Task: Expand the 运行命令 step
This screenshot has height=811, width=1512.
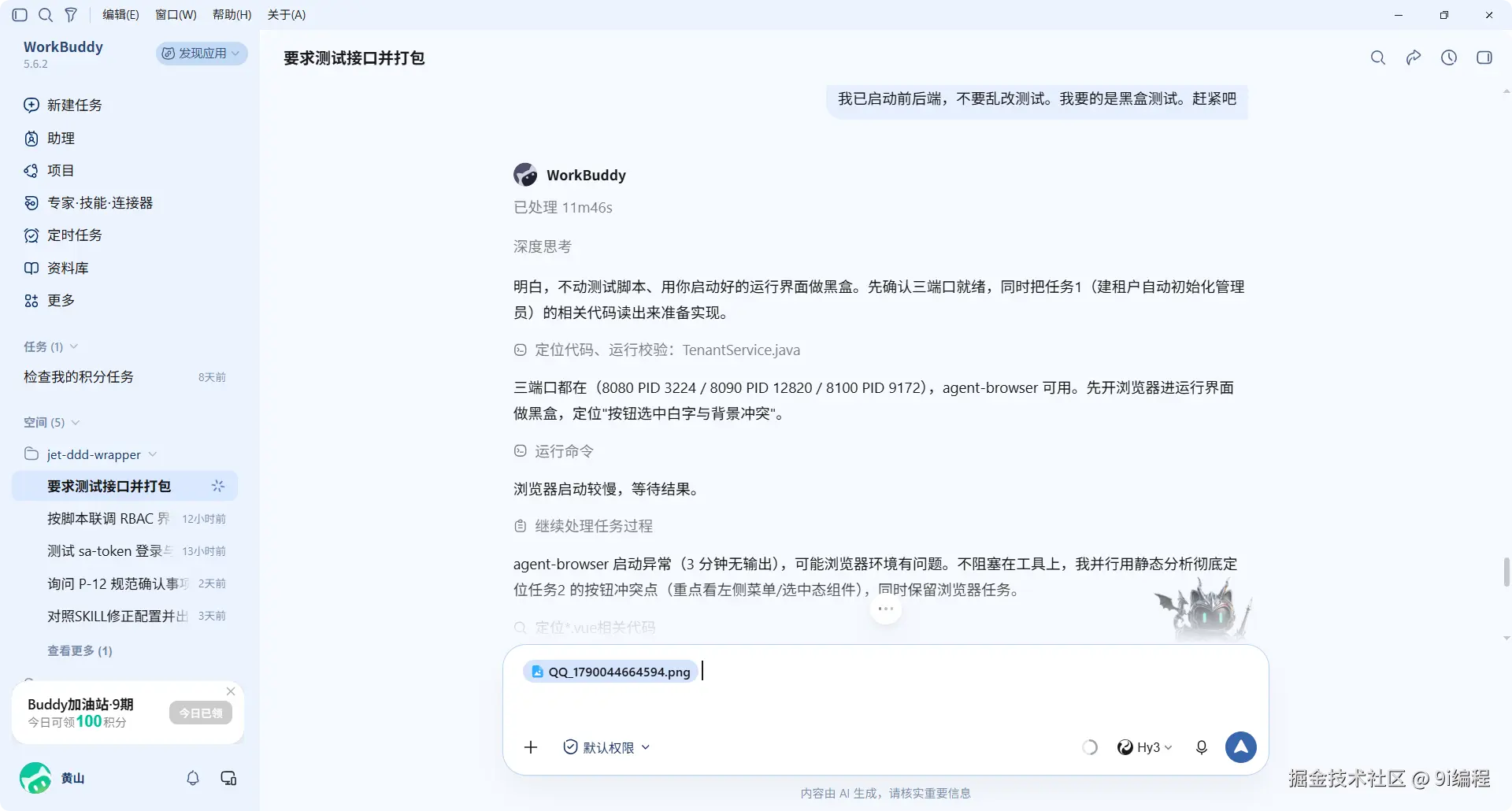Action: coord(554,451)
